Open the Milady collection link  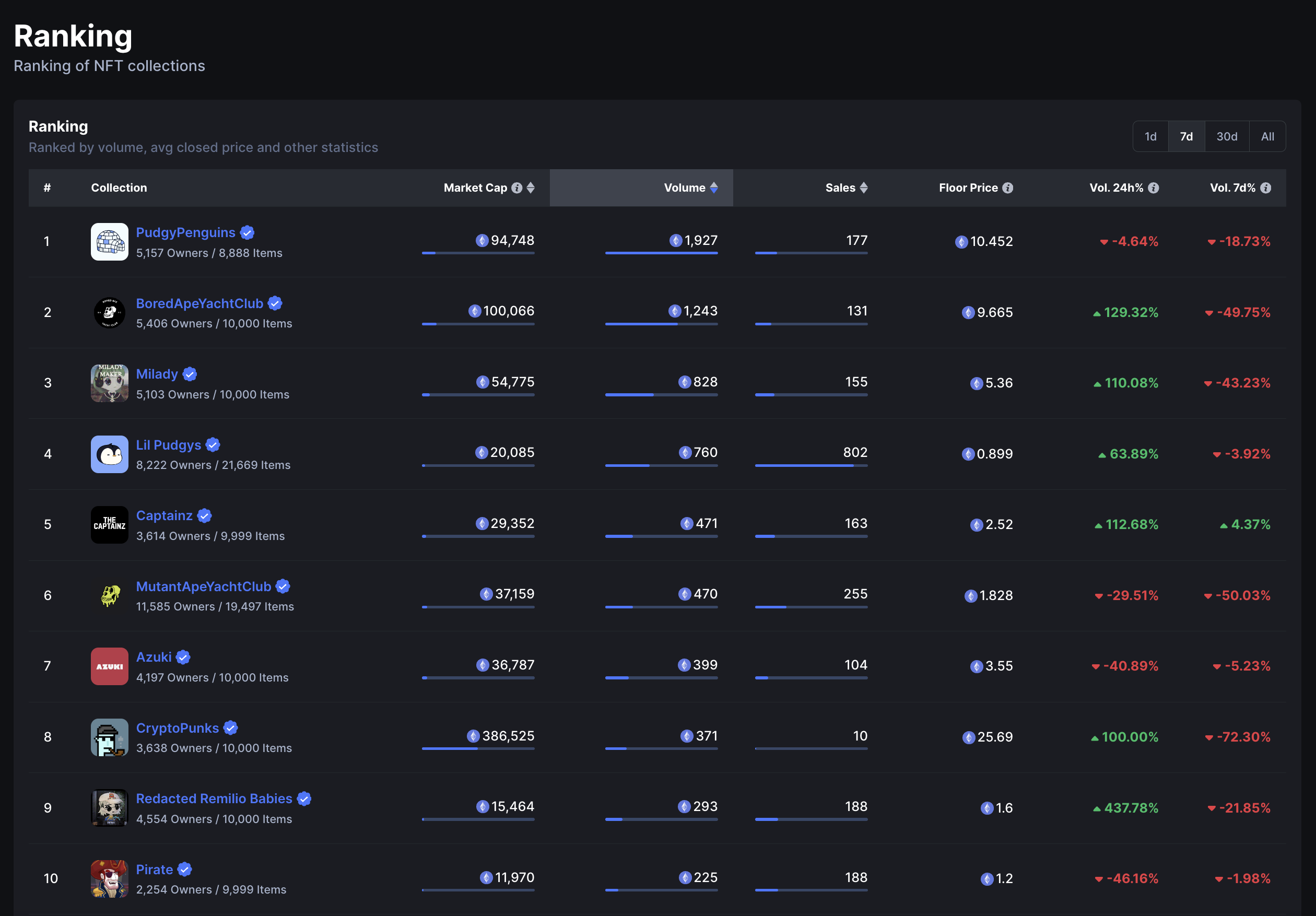click(157, 374)
